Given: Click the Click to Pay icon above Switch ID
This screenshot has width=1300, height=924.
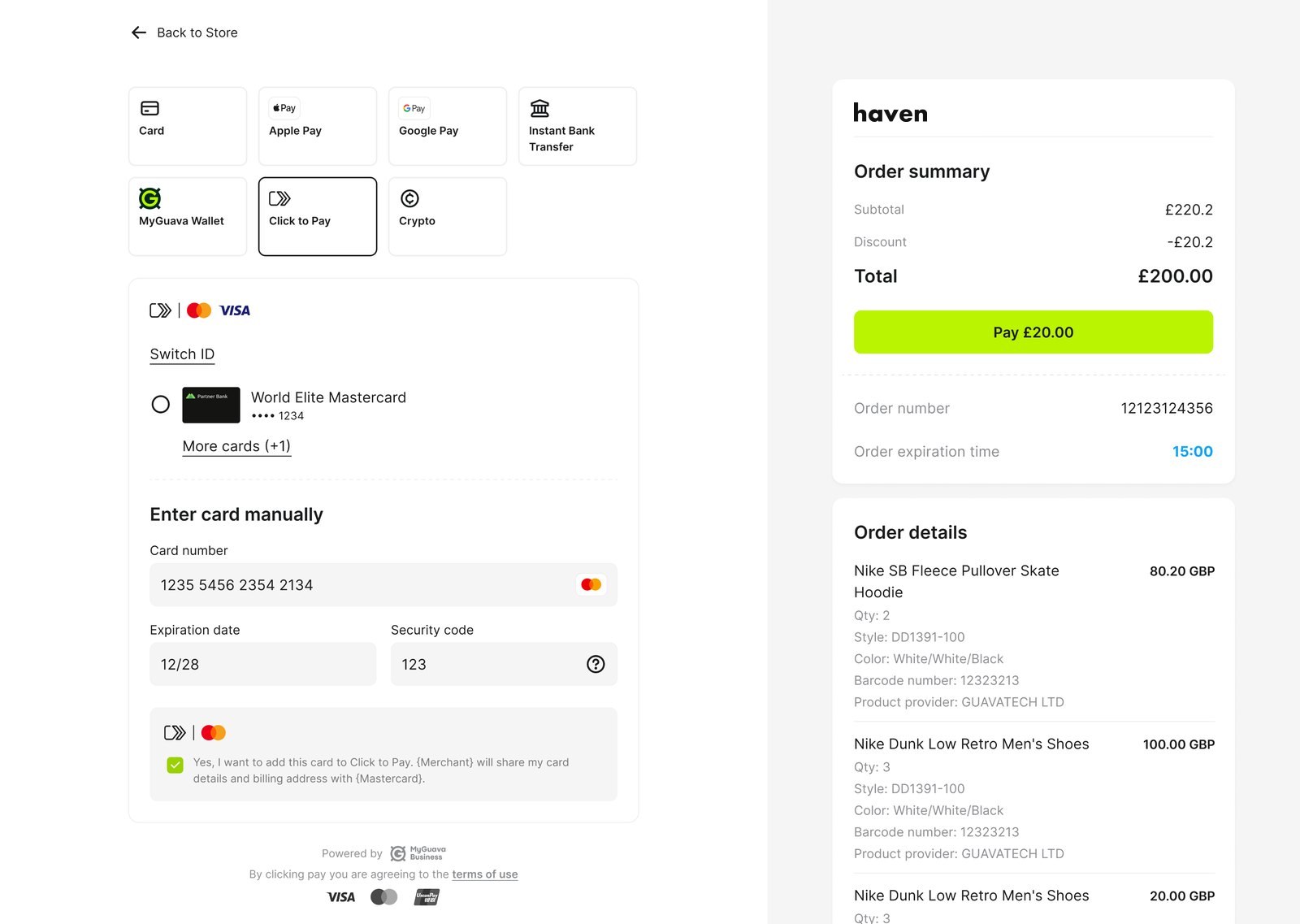Looking at the screenshot, I should click(x=161, y=310).
